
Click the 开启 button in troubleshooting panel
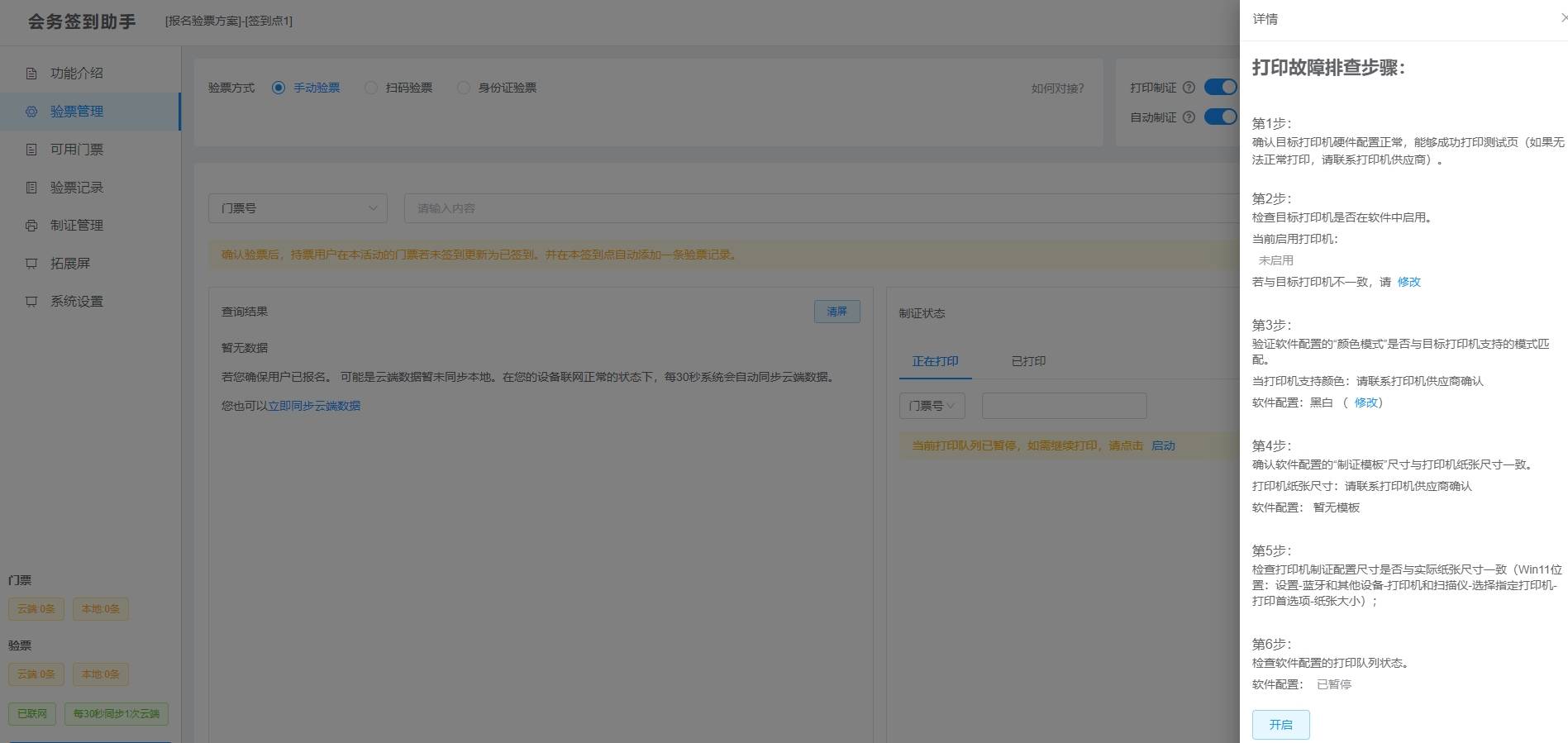coord(1280,725)
